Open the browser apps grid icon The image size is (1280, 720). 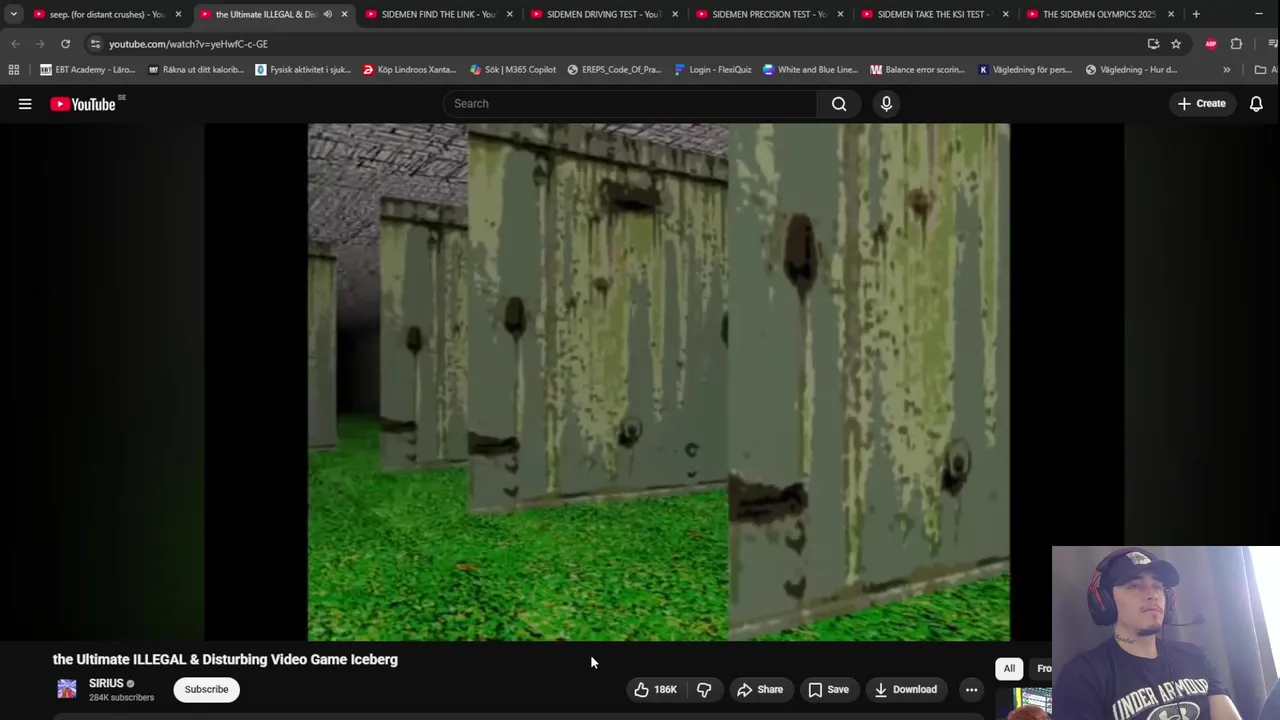pyautogui.click(x=14, y=70)
